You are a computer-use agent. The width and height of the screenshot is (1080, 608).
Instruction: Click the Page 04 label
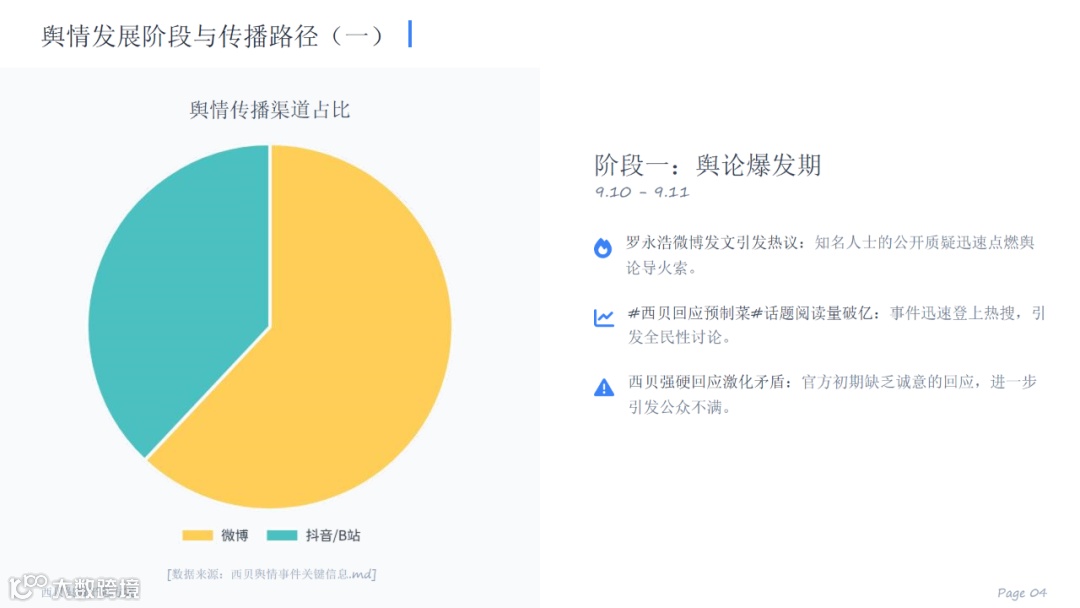click(1021, 592)
